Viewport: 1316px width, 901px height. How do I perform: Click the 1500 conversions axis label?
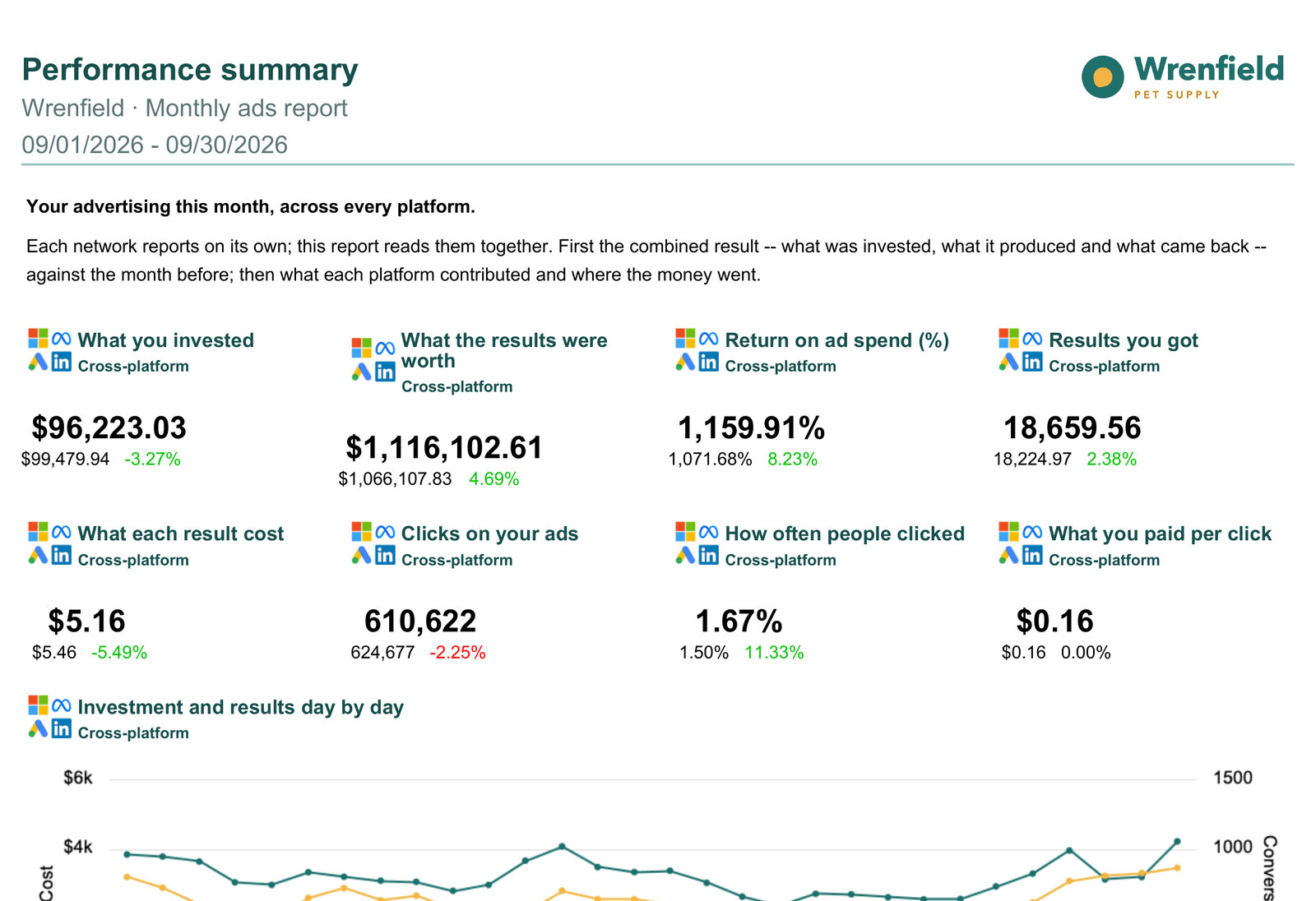point(1233,778)
